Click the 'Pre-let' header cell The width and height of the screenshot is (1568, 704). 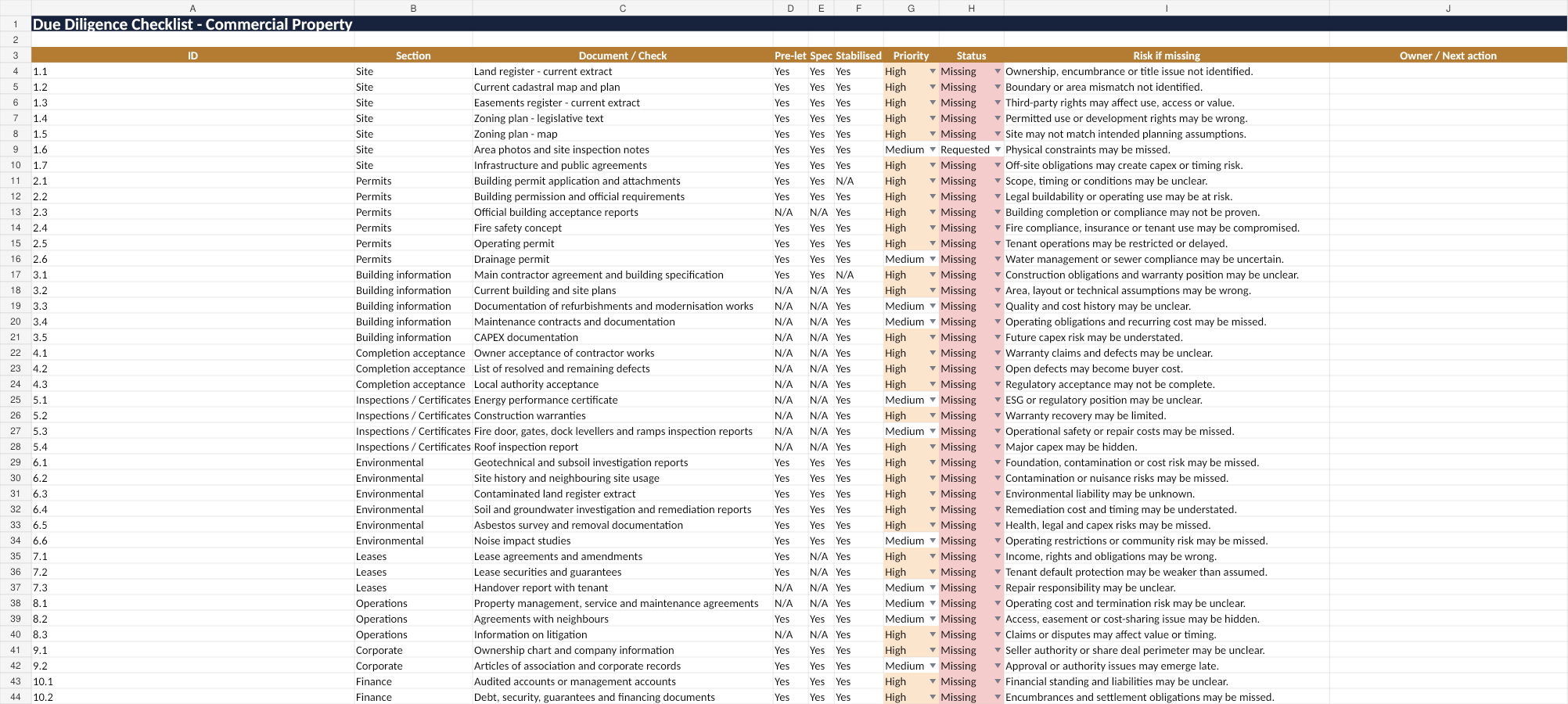tap(790, 56)
